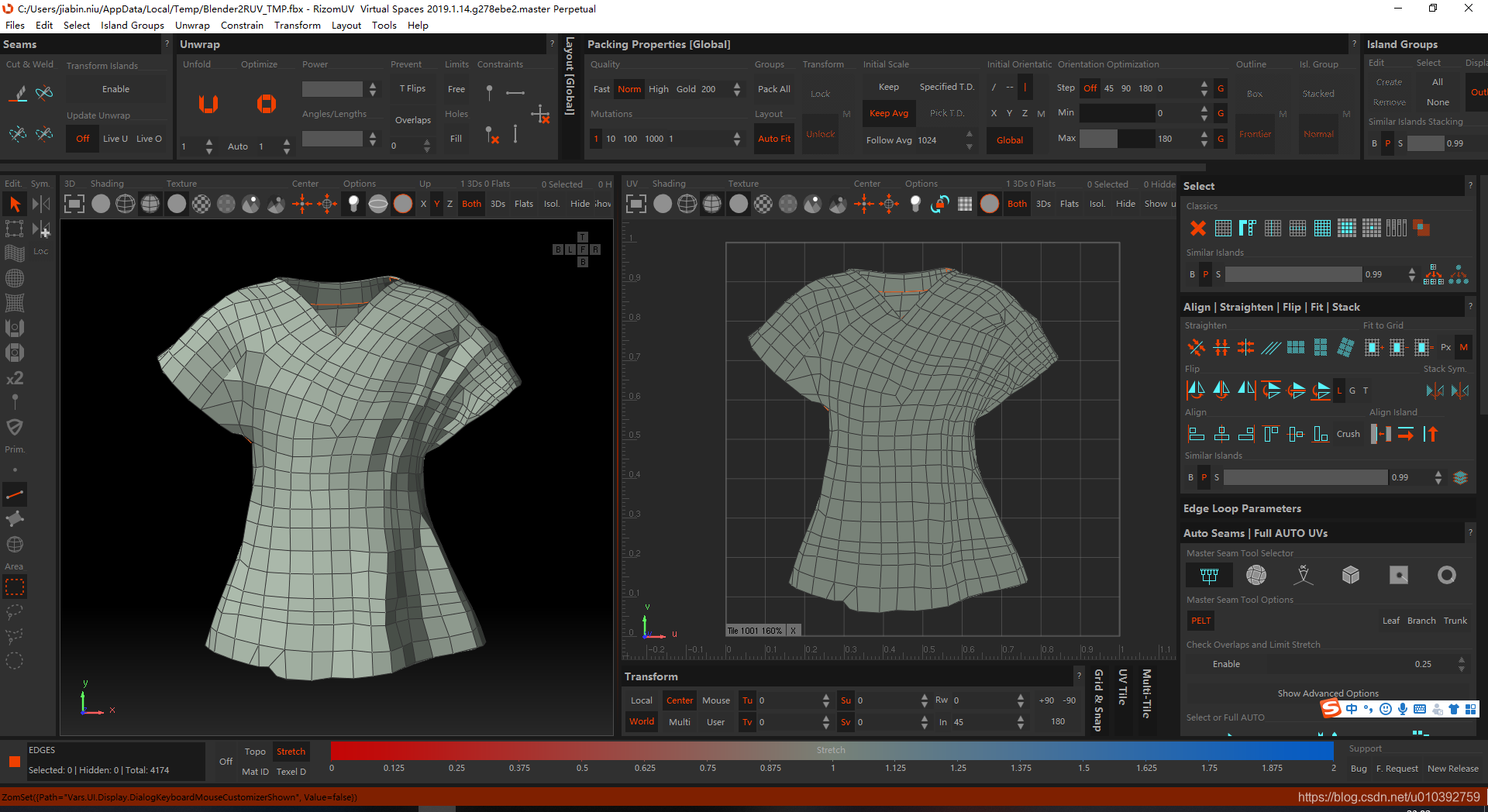Select the arrow pointer tool in left toolbar
This screenshot has height=812, width=1488.
pos(15,204)
